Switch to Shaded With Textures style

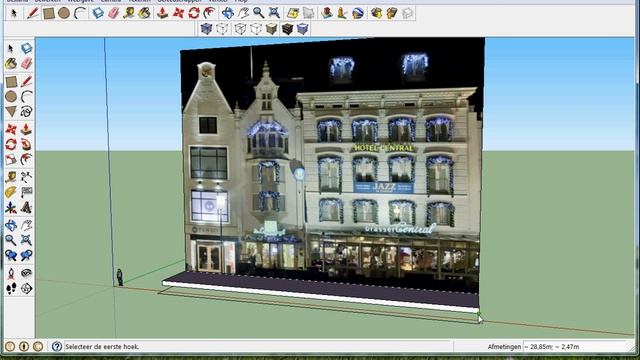tap(287, 29)
